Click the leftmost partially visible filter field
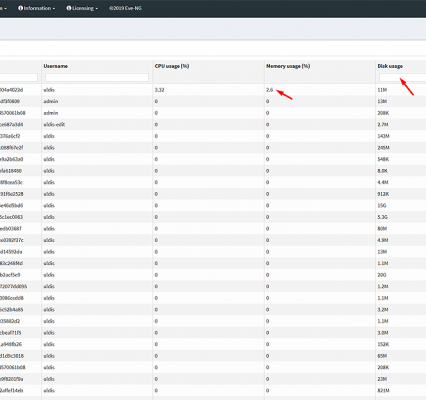The image size is (426, 400). (x=19, y=77)
